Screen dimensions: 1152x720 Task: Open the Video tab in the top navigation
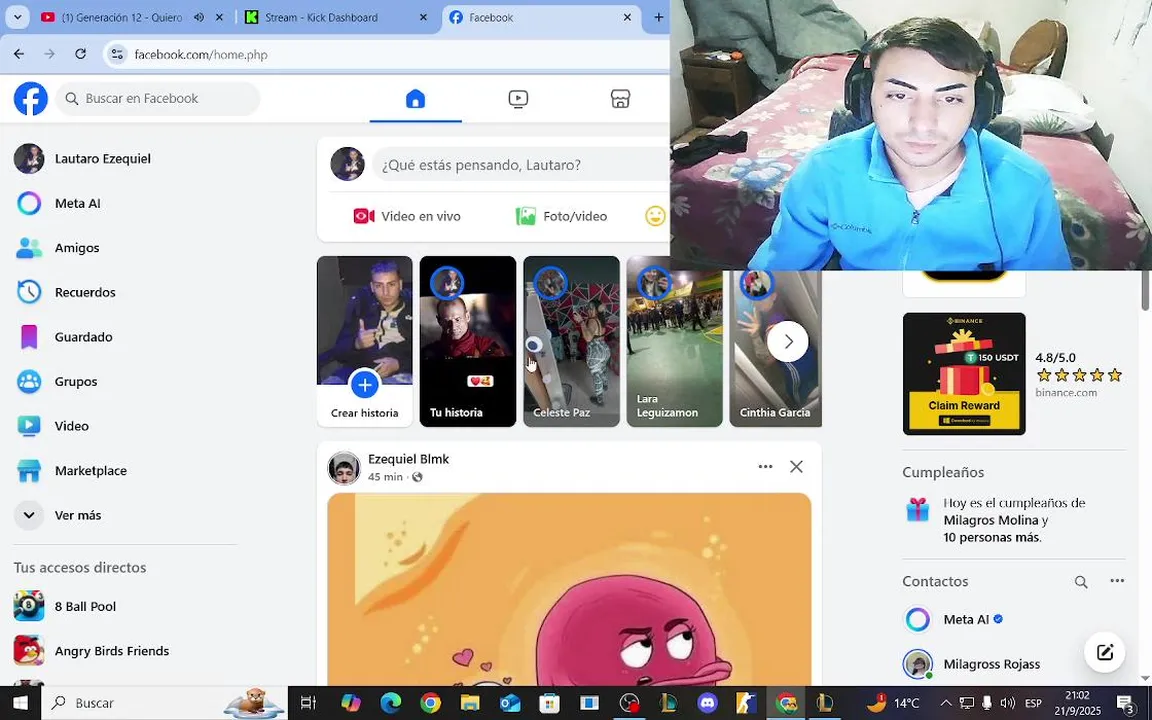[518, 98]
